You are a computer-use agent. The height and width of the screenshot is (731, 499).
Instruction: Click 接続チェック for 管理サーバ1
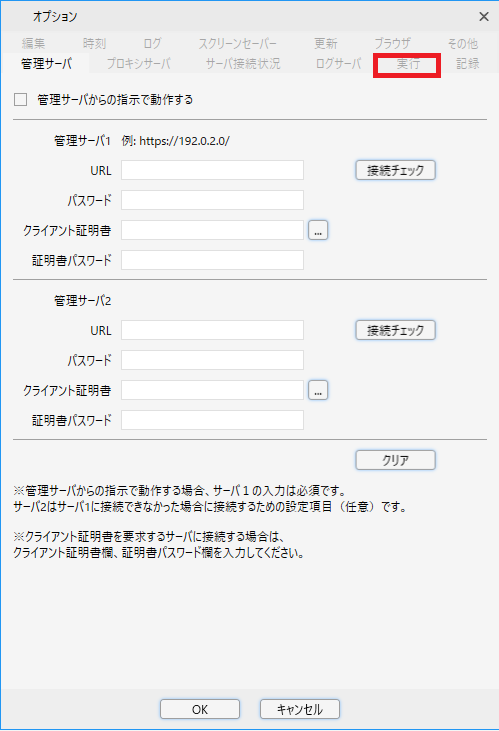(x=395, y=170)
